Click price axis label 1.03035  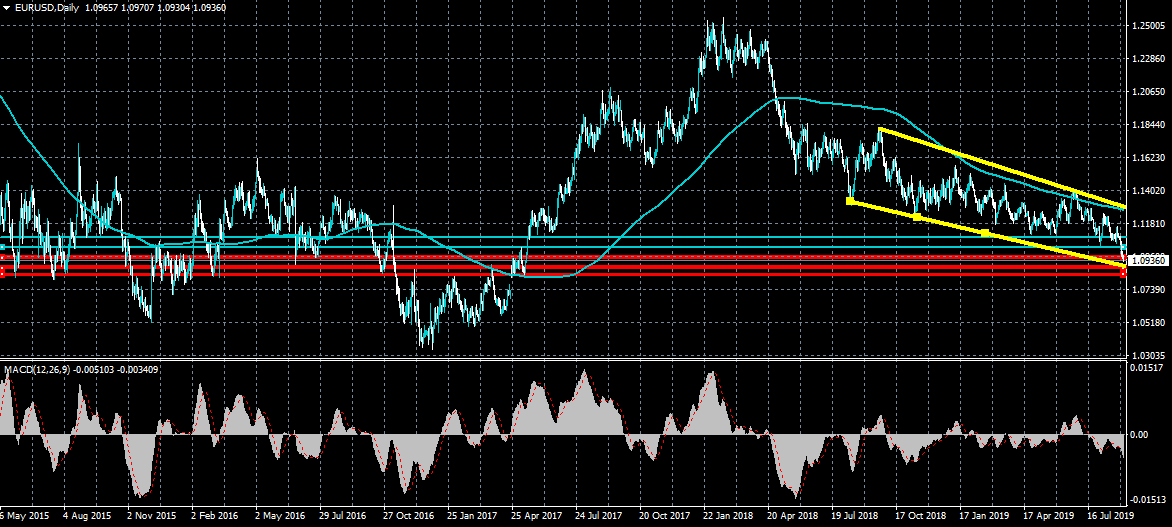click(1147, 356)
